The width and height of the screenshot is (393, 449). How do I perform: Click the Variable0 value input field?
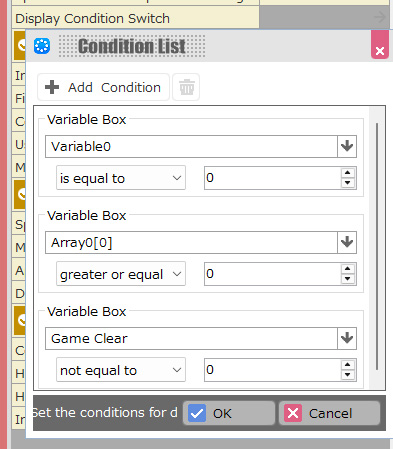click(273, 178)
